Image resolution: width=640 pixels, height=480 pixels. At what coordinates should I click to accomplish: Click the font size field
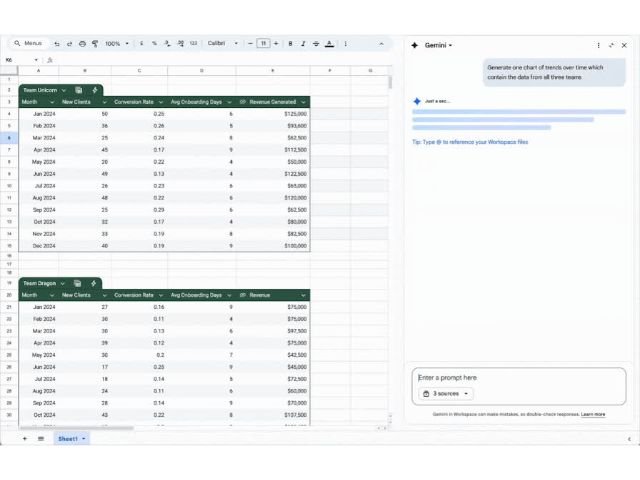(263, 43)
